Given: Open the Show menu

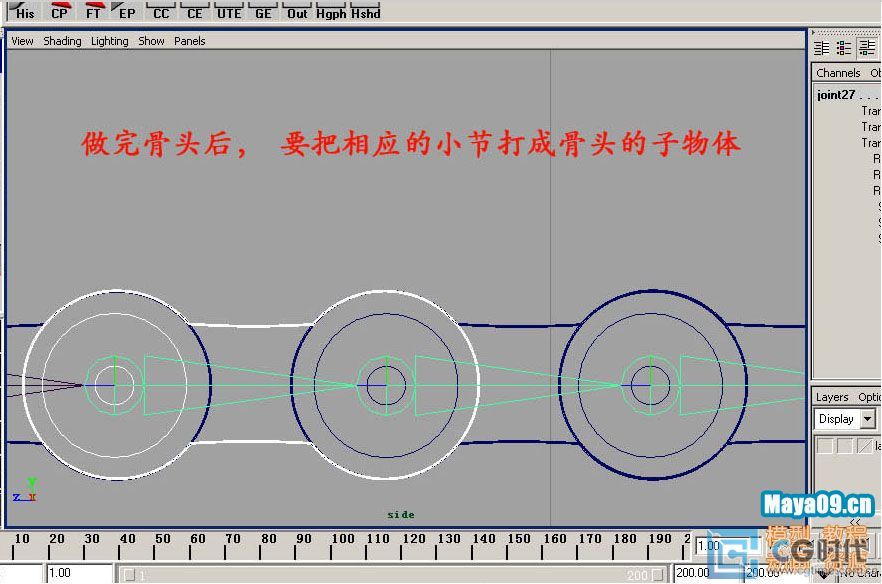Looking at the screenshot, I should pos(151,41).
